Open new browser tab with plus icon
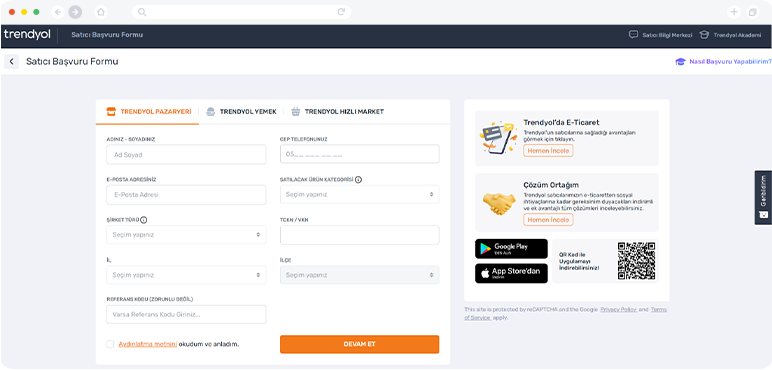This screenshot has width=772, height=370. tap(734, 12)
